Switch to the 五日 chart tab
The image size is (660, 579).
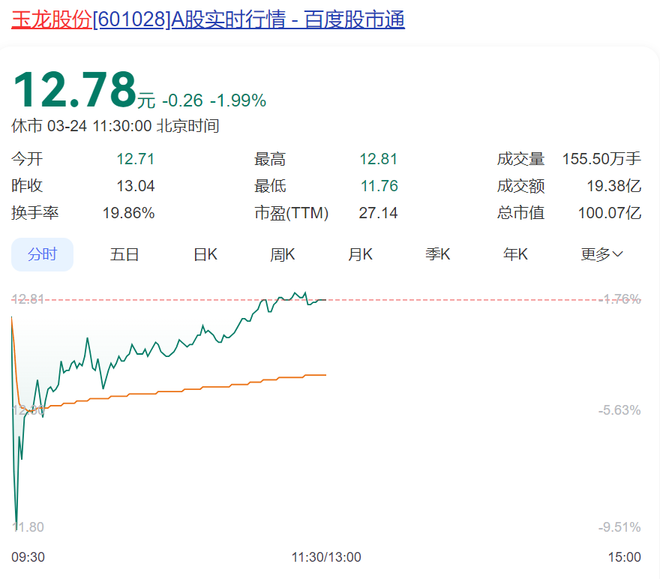pyautogui.click(x=125, y=255)
